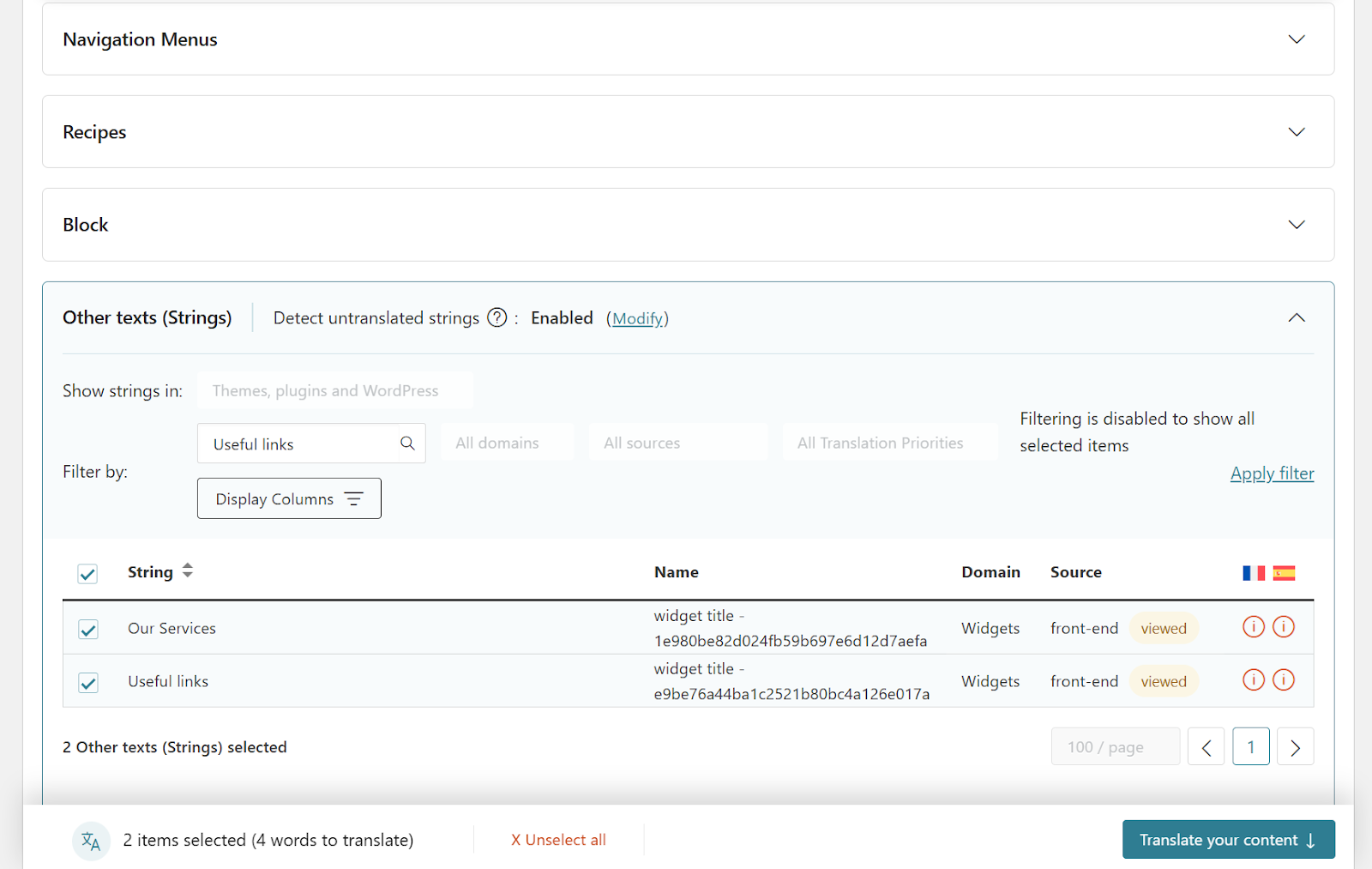
Task: Collapse the Other texts (Strings) section
Action: coord(1296,318)
